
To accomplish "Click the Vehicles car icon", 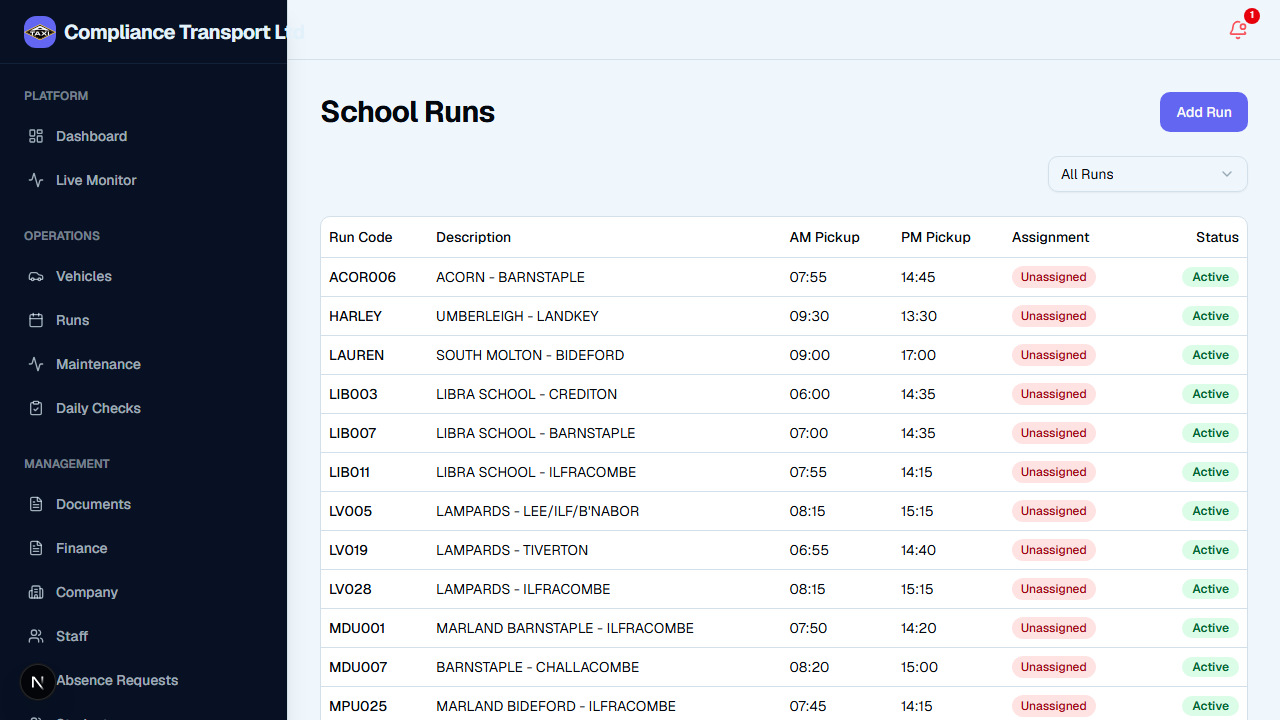I will 36,276.
